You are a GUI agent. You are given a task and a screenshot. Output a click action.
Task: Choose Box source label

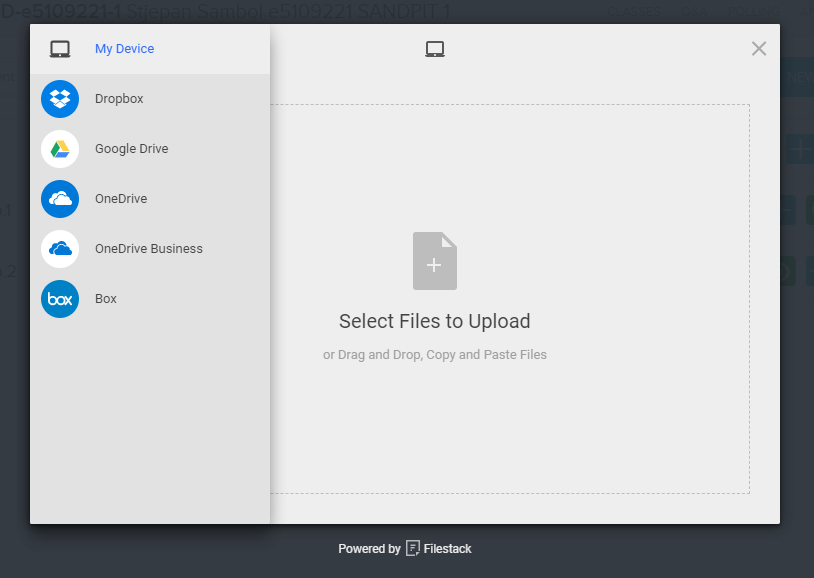105,299
